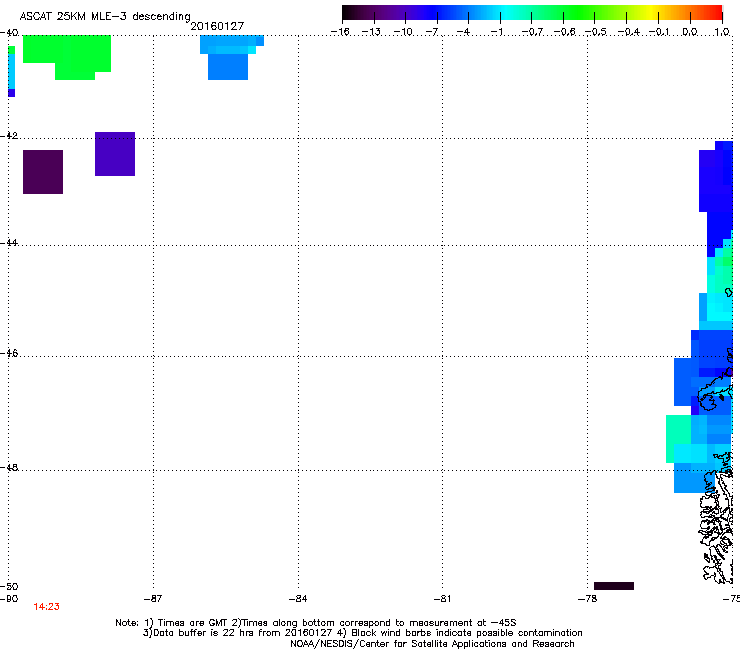The image size is (740, 650).
Task: Click the black bar near -78 longitude at -50
Action: (x=614, y=586)
